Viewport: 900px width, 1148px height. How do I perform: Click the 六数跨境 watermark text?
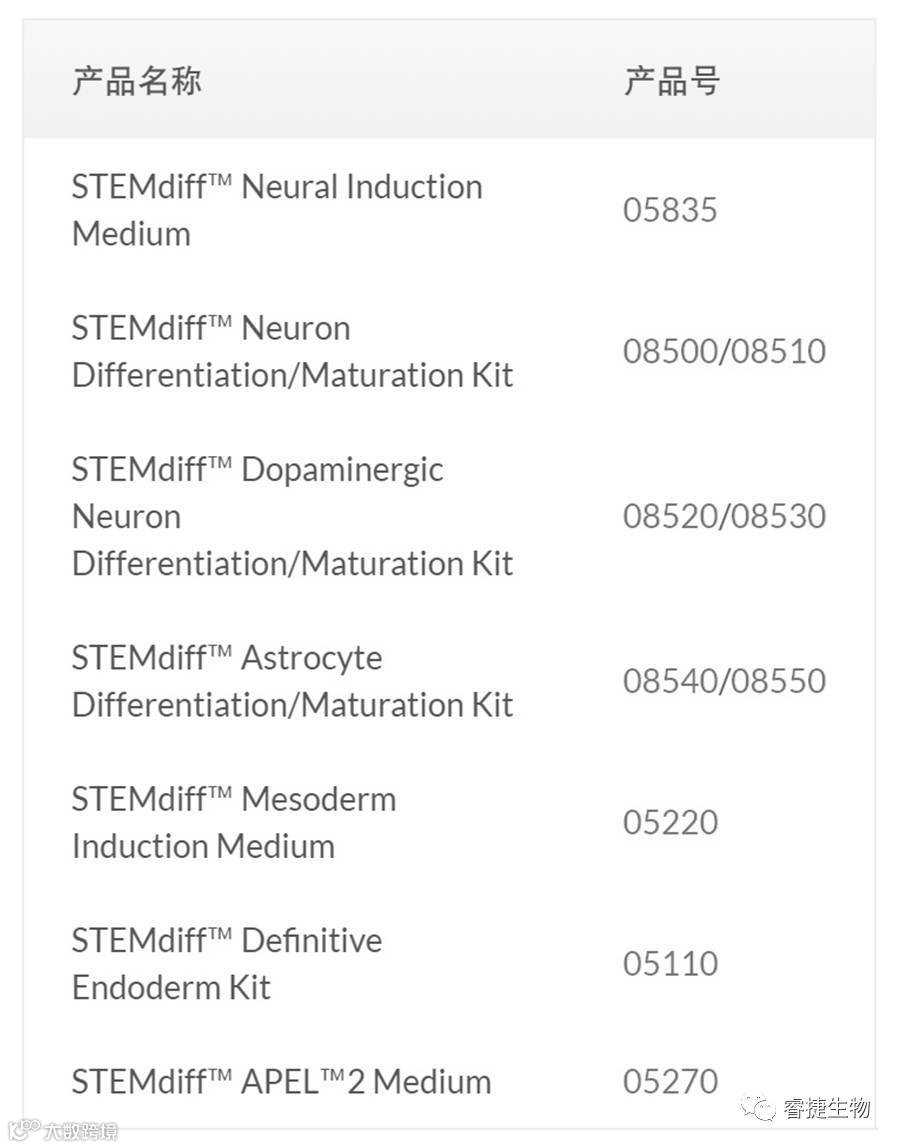pyautogui.click(x=81, y=1131)
